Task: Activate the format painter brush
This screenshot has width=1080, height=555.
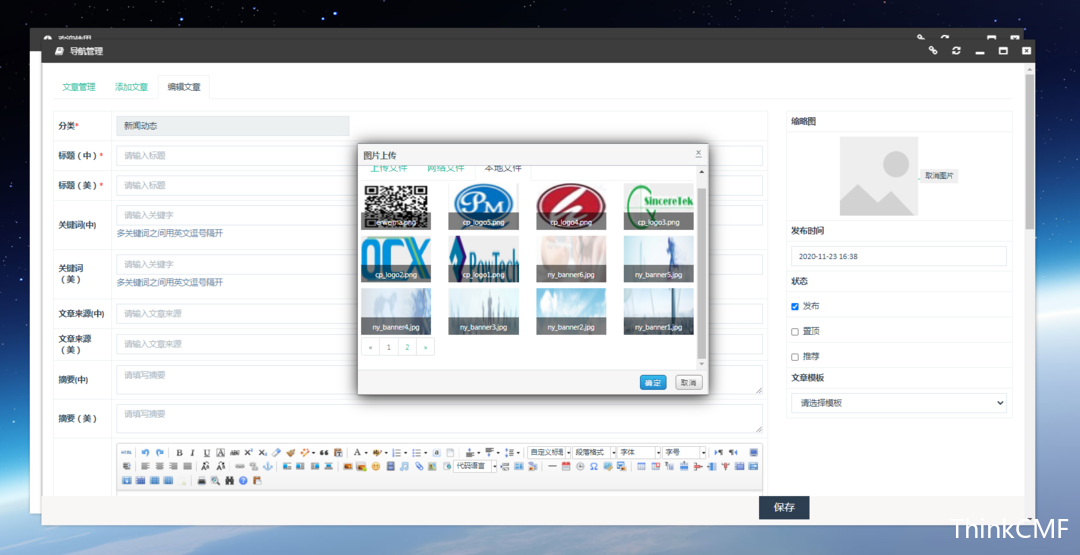Action: click(291, 452)
